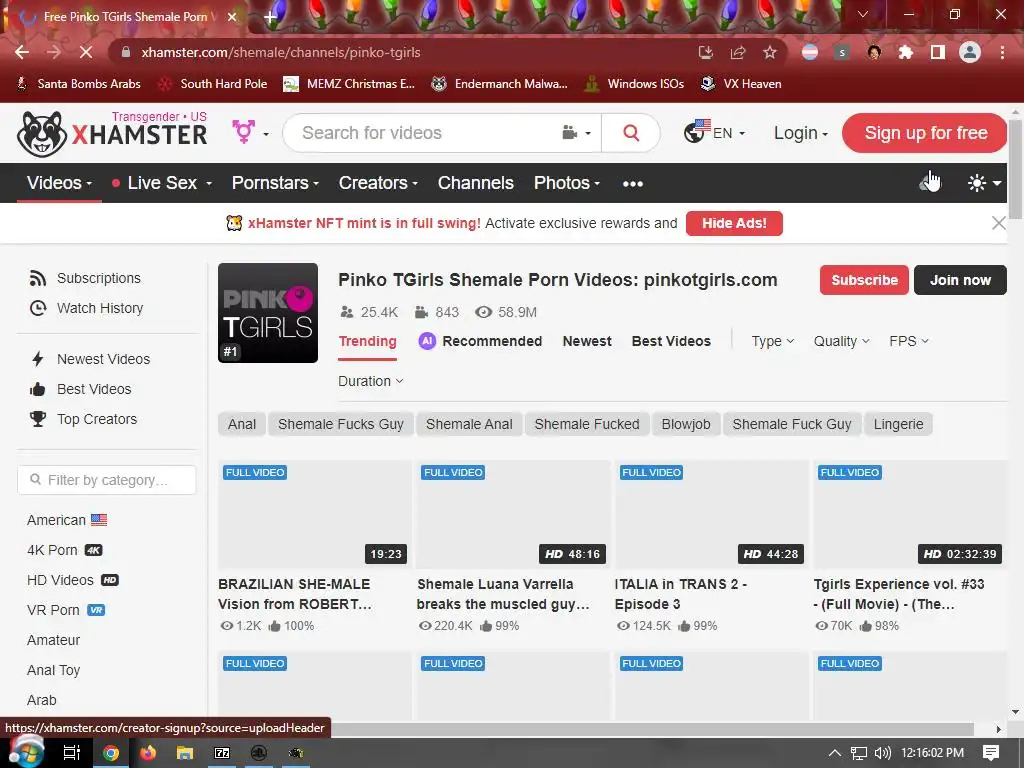Screen dimensions: 1024x768
Task: Click the horizontal scrollbar right arrow
Action: 999,729
